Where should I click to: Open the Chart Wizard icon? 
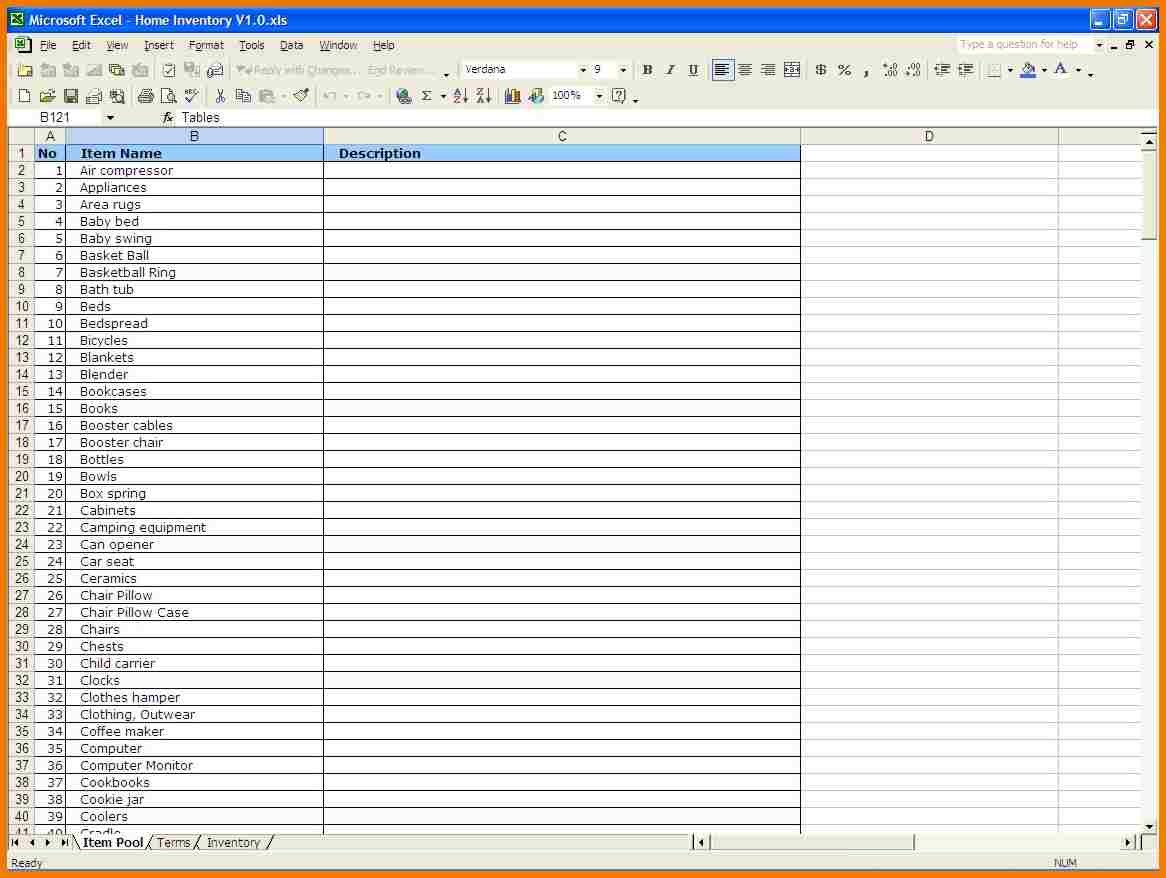click(512, 96)
